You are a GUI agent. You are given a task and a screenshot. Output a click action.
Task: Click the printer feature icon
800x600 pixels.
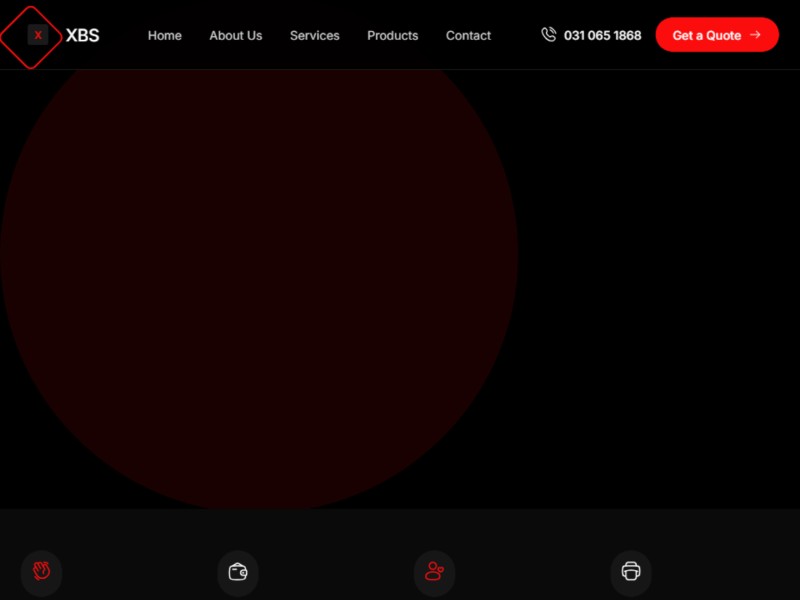point(631,571)
